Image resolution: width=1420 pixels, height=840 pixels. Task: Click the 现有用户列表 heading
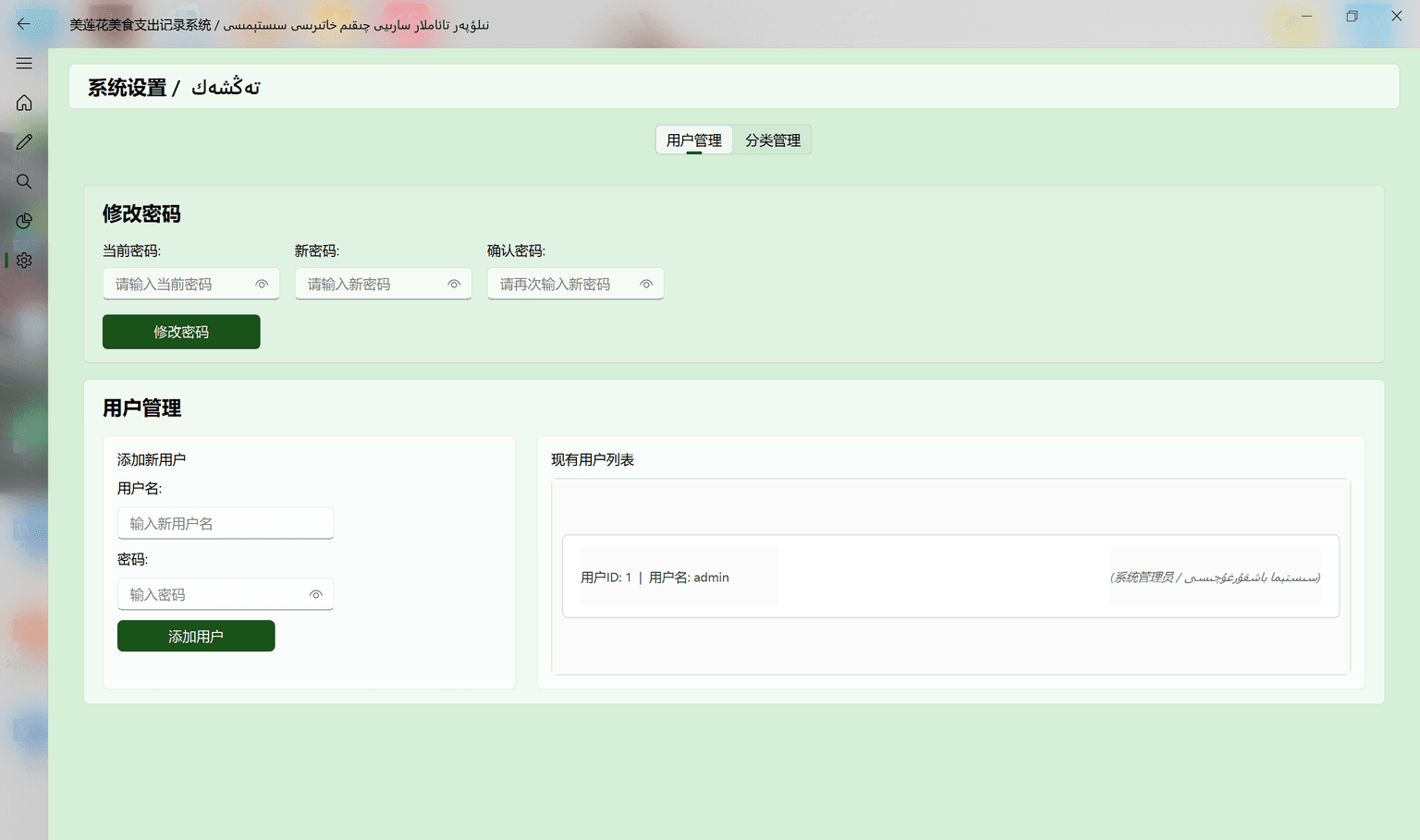coord(593,460)
